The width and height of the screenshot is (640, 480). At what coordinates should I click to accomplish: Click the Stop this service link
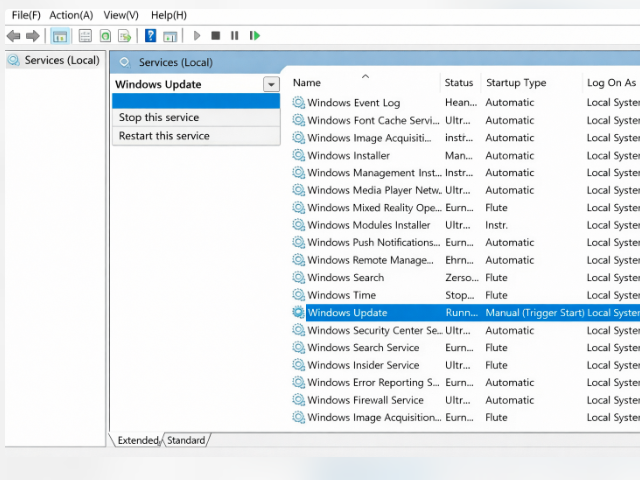[158, 118]
